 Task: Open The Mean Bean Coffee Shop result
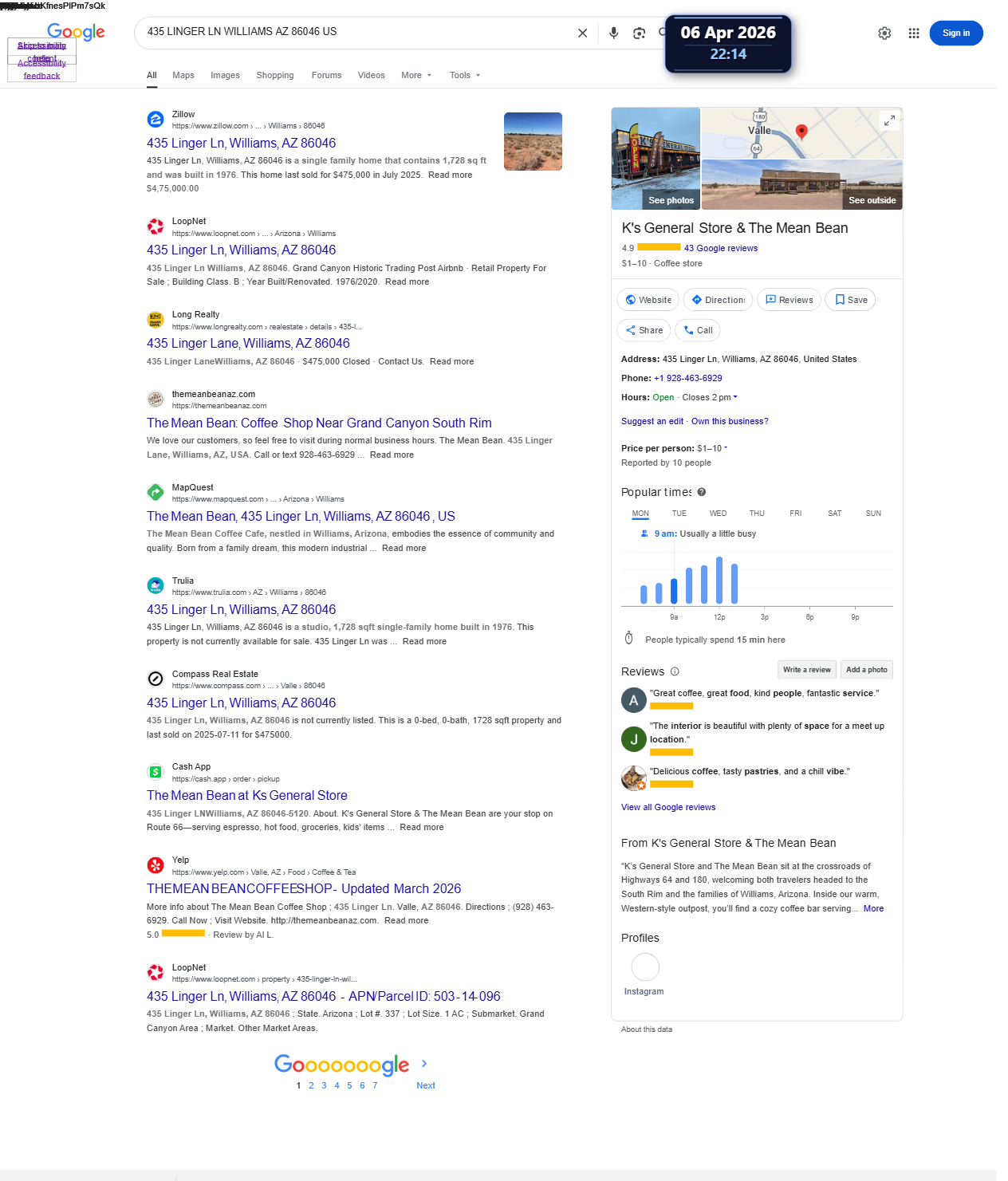319,423
